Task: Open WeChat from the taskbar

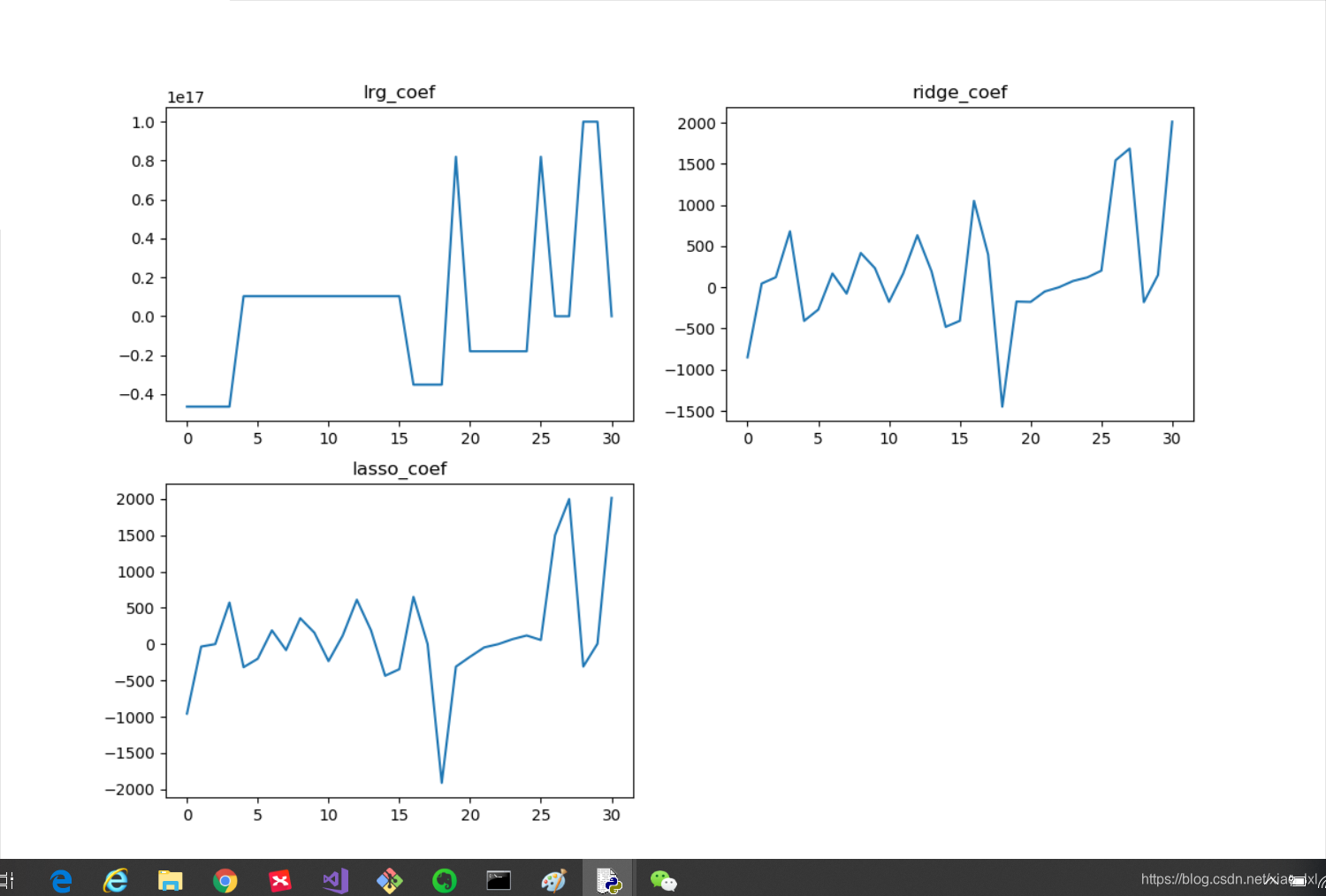Action: (663, 880)
